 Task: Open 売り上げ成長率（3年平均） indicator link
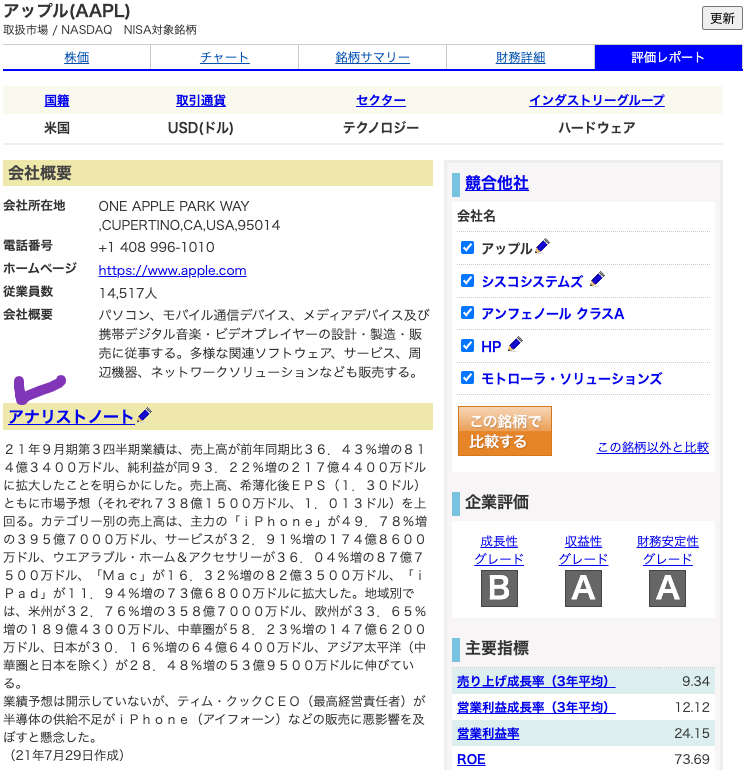pyautogui.click(x=536, y=681)
